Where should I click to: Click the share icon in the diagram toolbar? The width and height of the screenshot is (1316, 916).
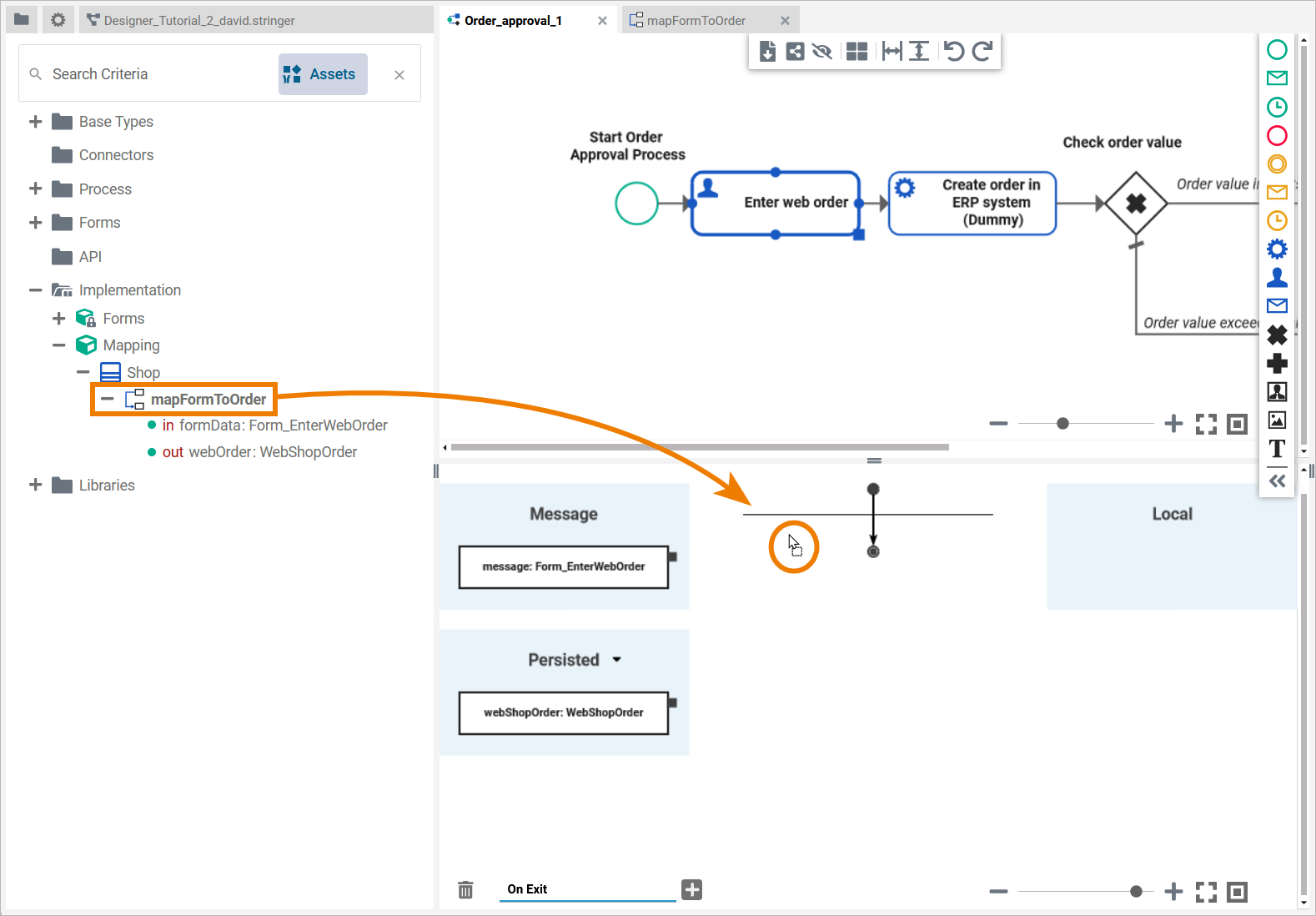796,52
